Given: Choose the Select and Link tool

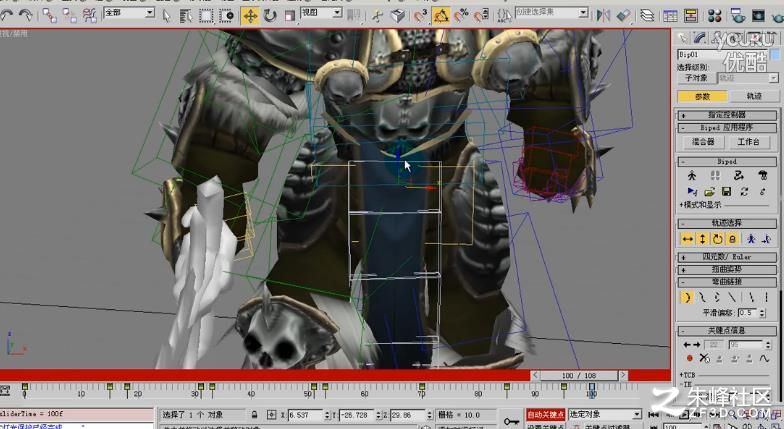Looking at the screenshot, I should click(49, 16).
